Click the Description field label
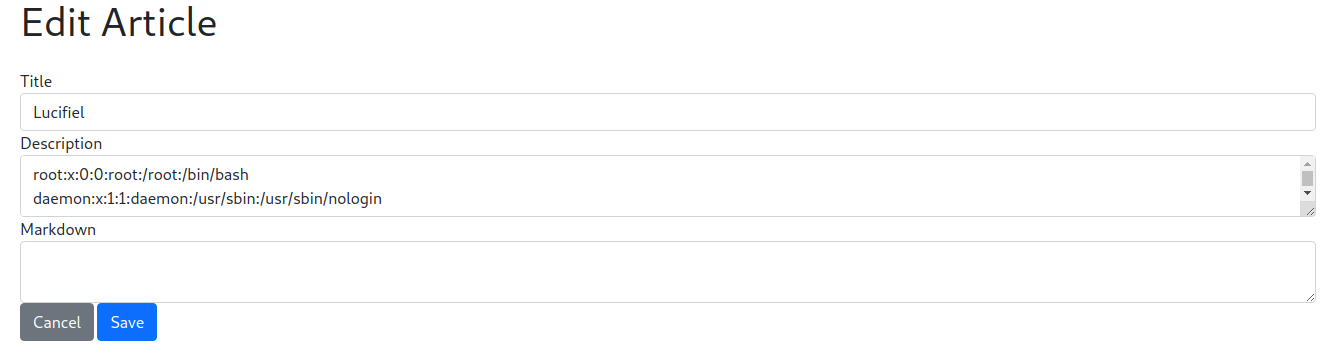Image resolution: width=1328 pixels, height=361 pixels. coord(61,143)
